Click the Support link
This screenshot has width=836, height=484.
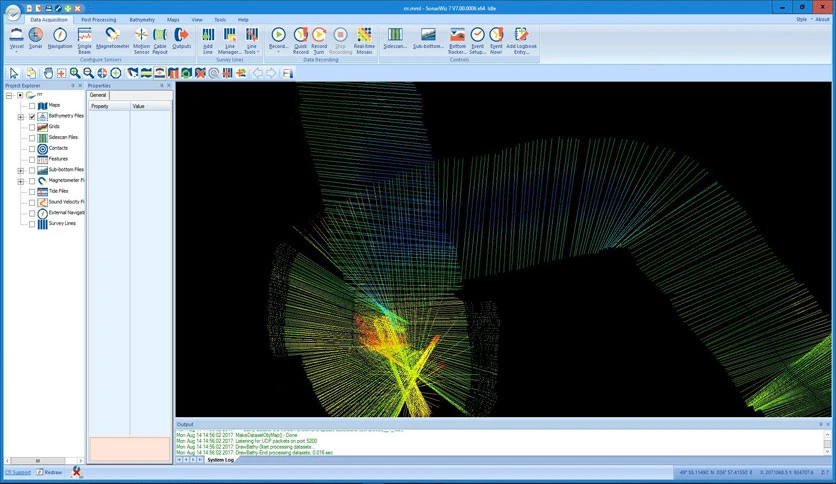click(19, 472)
